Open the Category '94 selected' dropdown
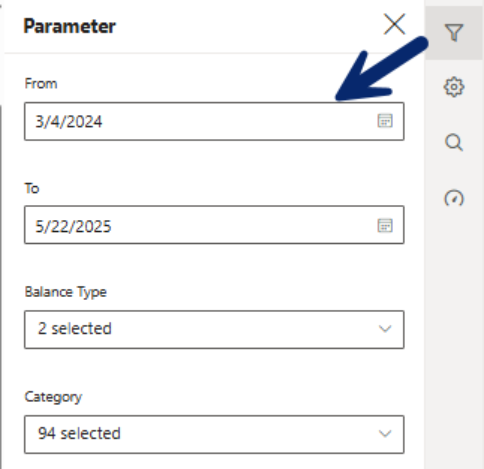Screen dimensions: 484x469 pyautogui.click(x=214, y=434)
